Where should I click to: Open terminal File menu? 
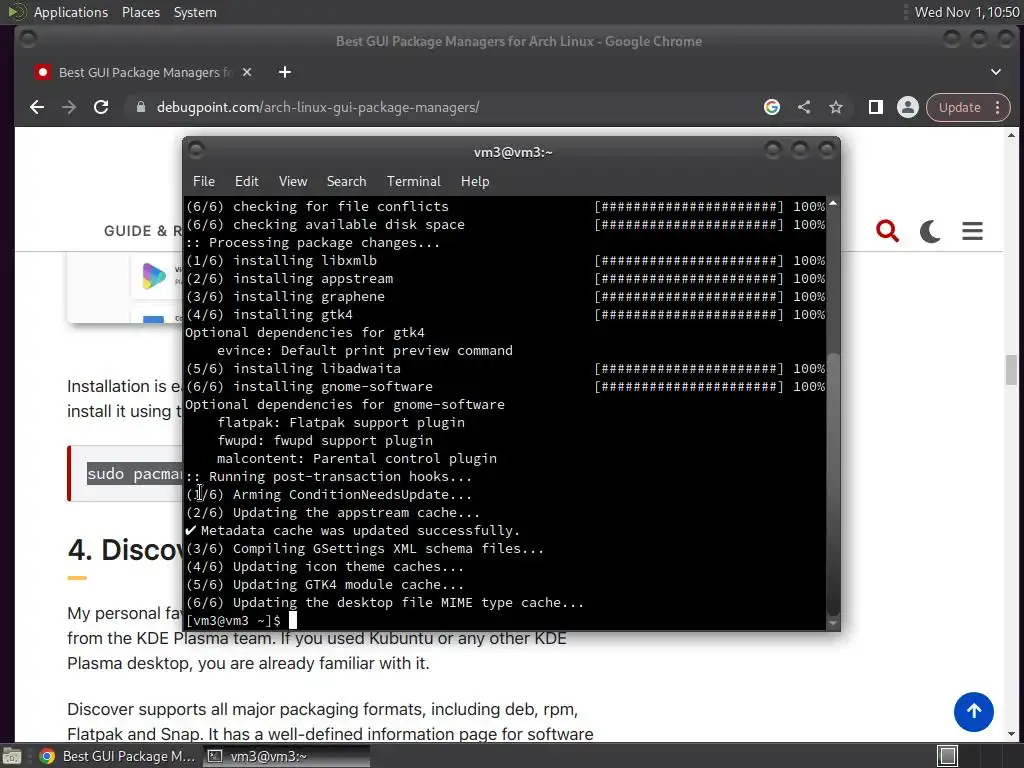coord(204,181)
